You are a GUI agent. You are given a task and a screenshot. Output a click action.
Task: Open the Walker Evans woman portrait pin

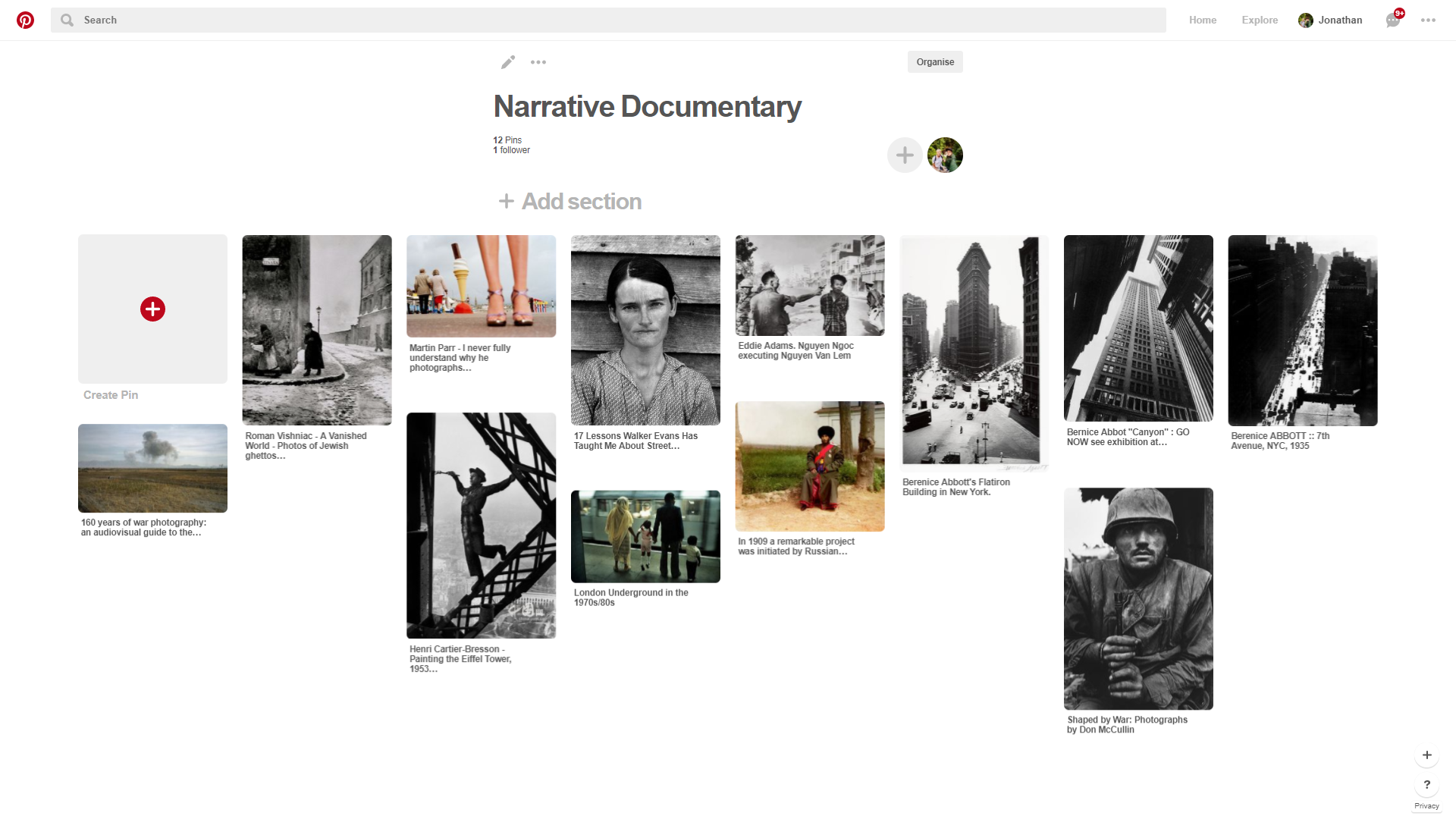[645, 330]
